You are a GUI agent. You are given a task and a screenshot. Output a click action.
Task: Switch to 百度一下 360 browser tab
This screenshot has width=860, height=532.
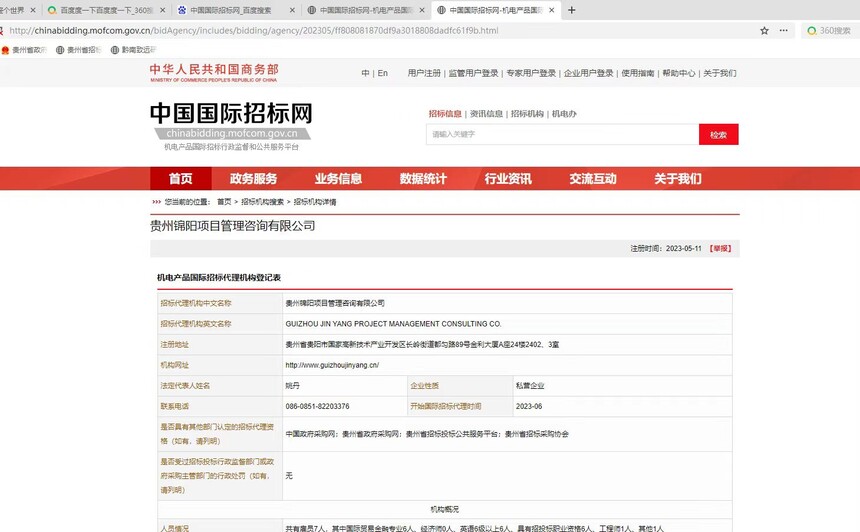point(106,10)
